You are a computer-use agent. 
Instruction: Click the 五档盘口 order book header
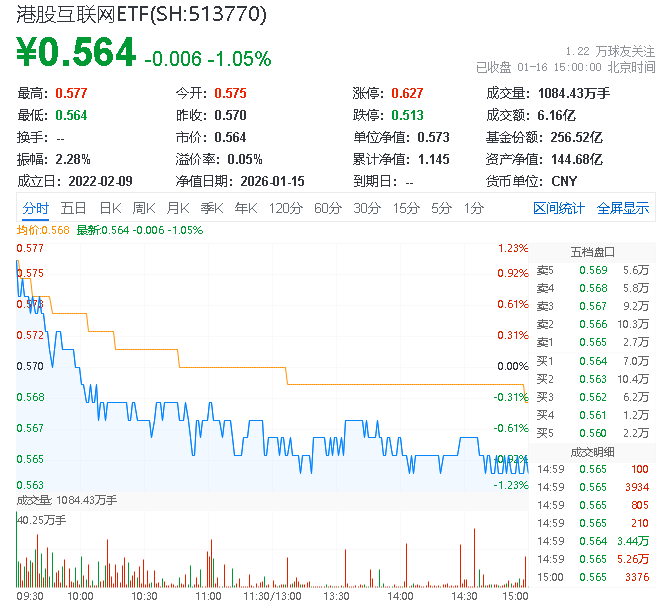[592, 252]
